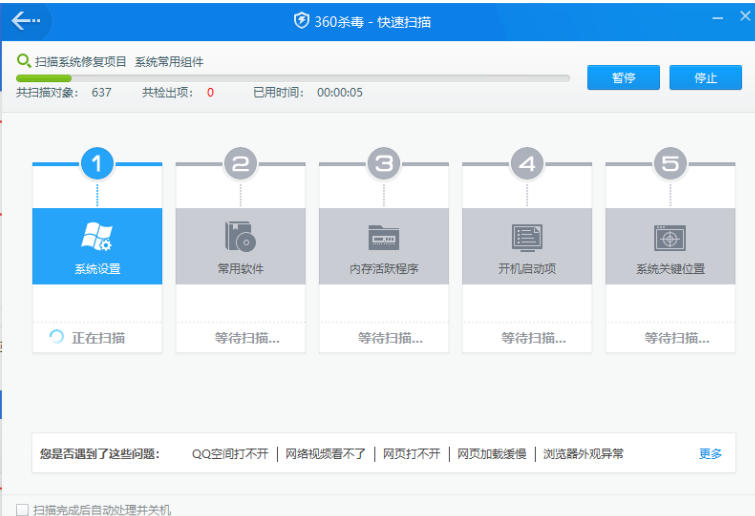The height and width of the screenshot is (516, 755).
Task: Select the 开机启动项 monitor icon
Action: (x=527, y=237)
